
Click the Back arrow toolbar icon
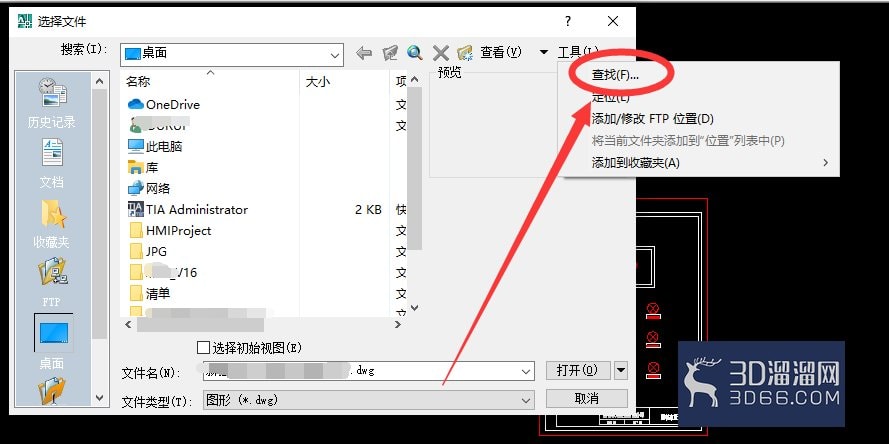364,53
